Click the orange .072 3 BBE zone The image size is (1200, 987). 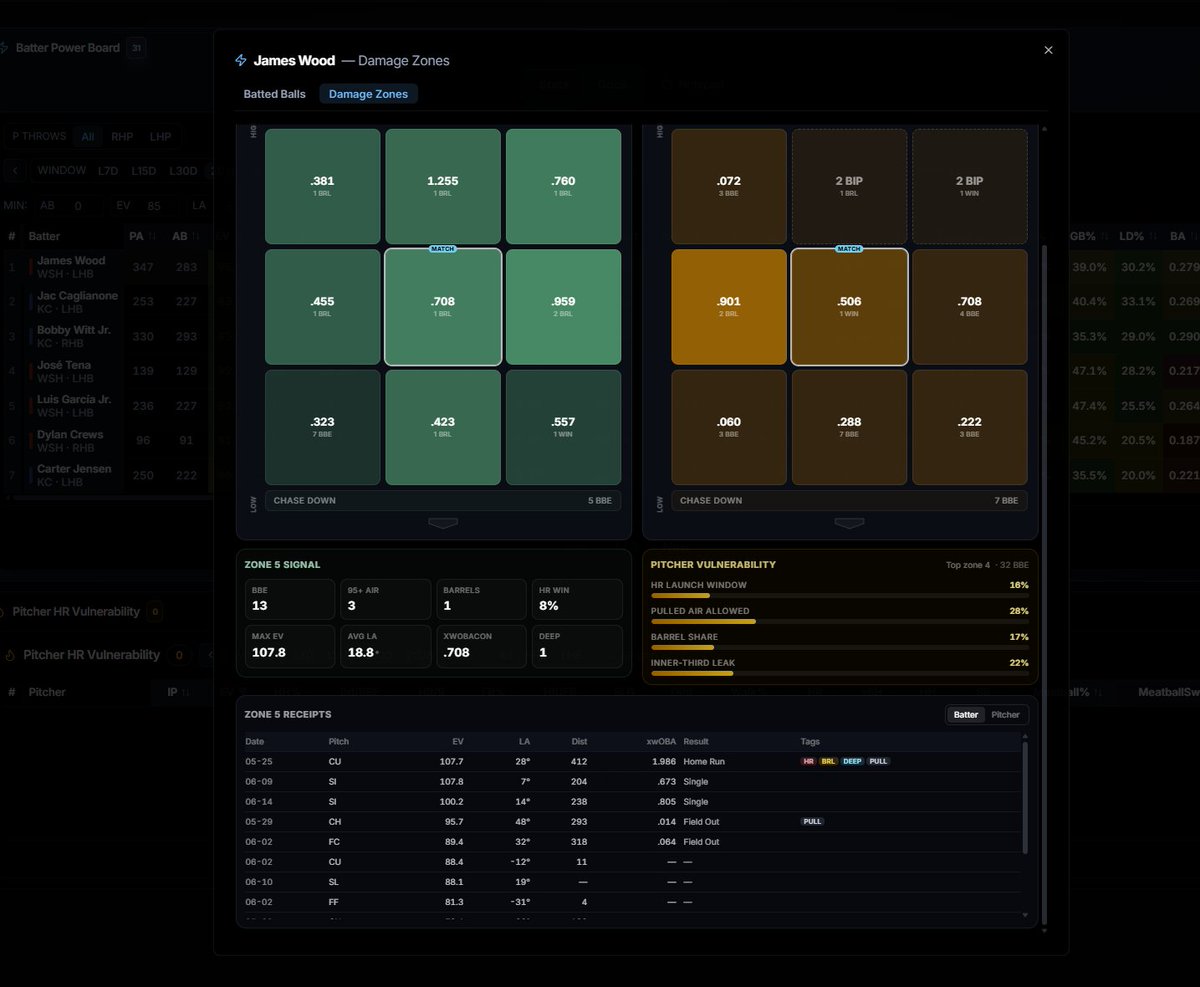pos(729,186)
